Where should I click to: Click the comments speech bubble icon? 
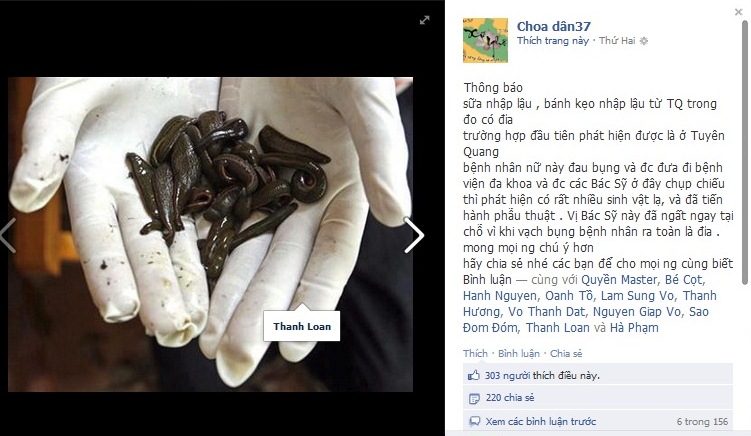click(x=474, y=422)
